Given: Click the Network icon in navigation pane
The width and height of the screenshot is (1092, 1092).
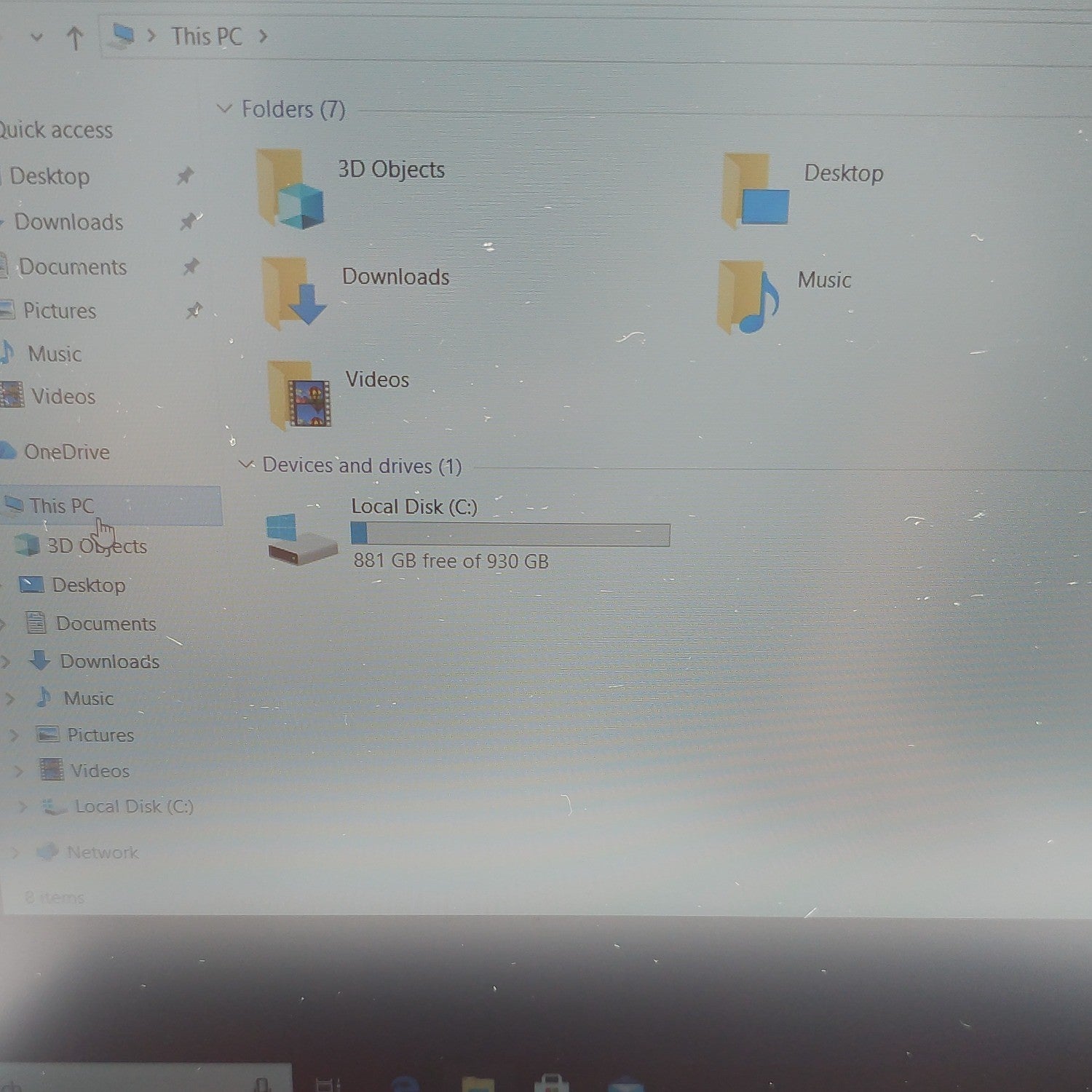Looking at the screenshot, I should coord(47,851).
